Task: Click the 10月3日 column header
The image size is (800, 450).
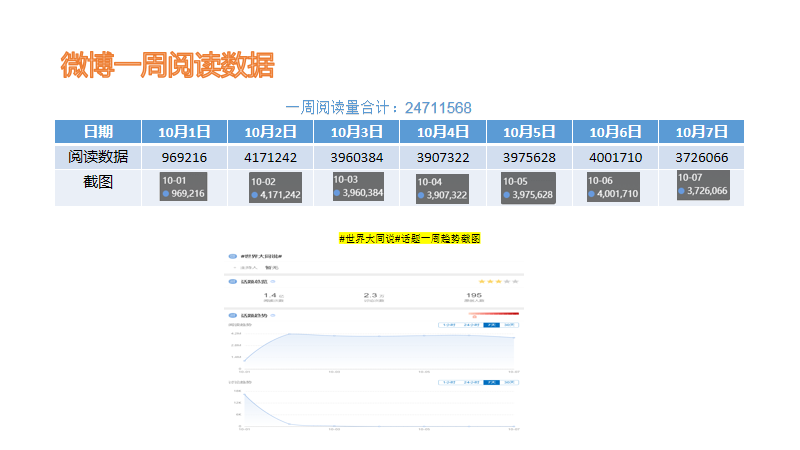Action: pyautogui.click(x=357, y=132)
